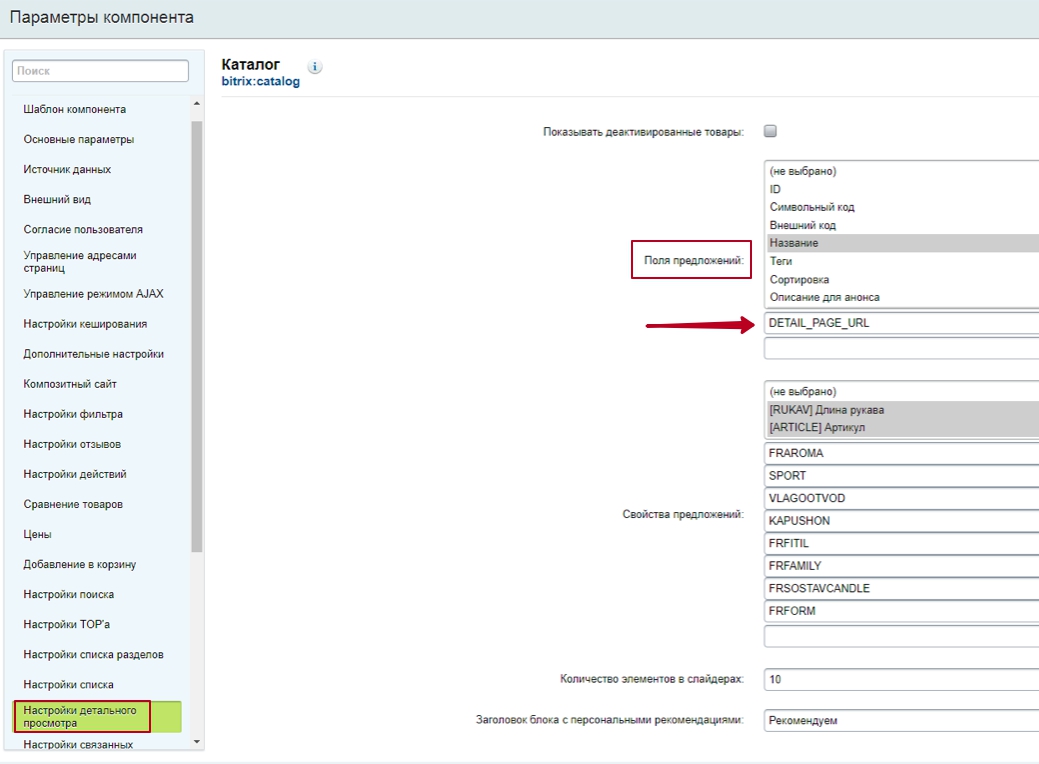Click the KAPUSHON property input field
The width and height of the screenshot is (1039, 764).
[900, 521]
